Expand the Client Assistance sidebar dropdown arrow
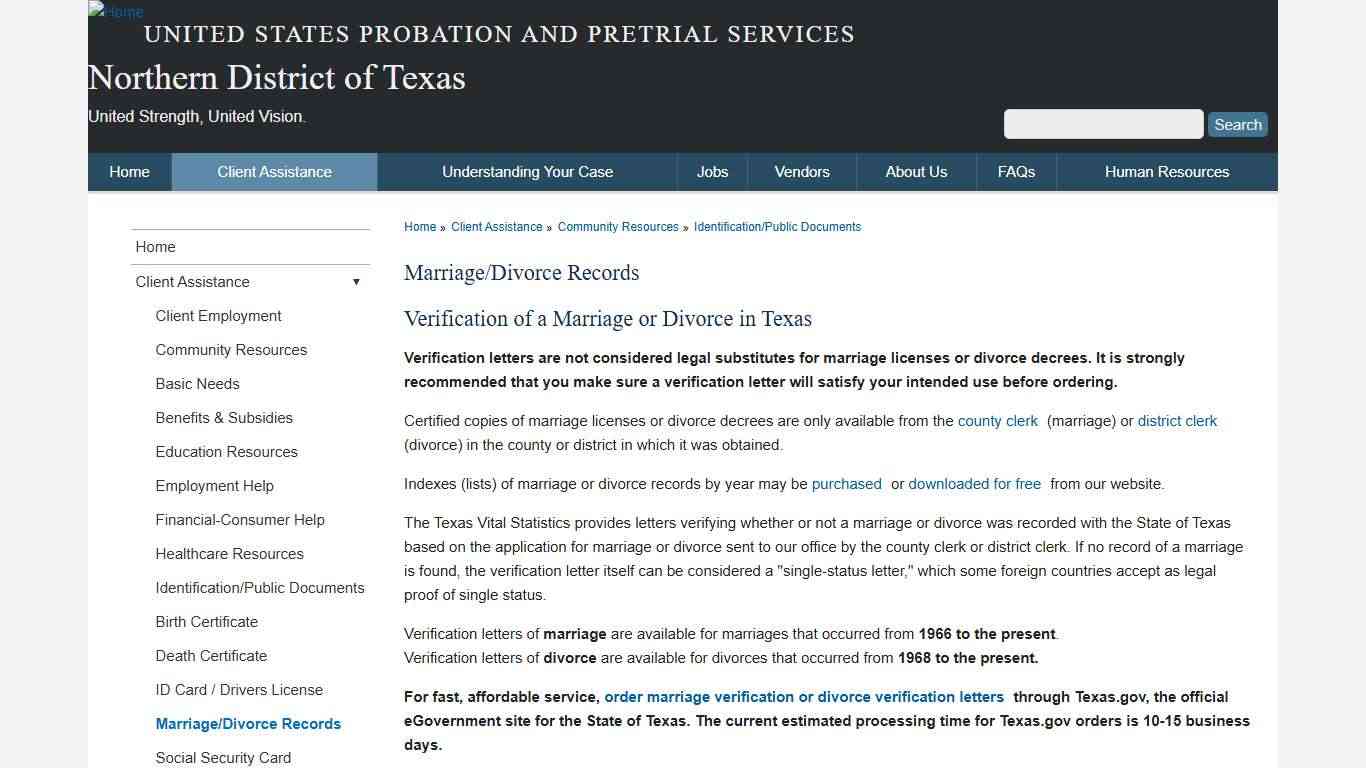 356,282
